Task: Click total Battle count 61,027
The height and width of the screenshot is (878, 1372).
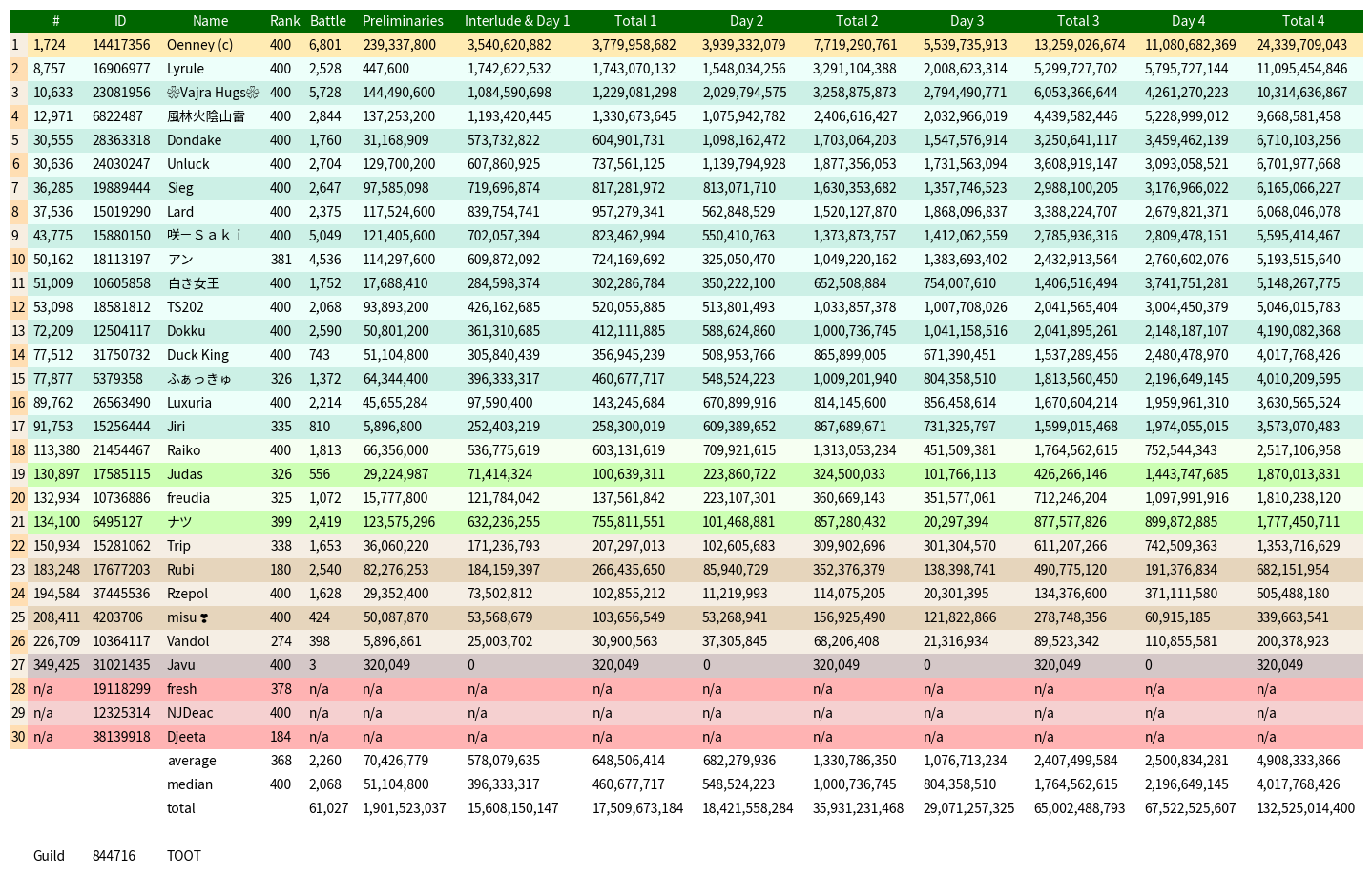Action: click(329, 808)
